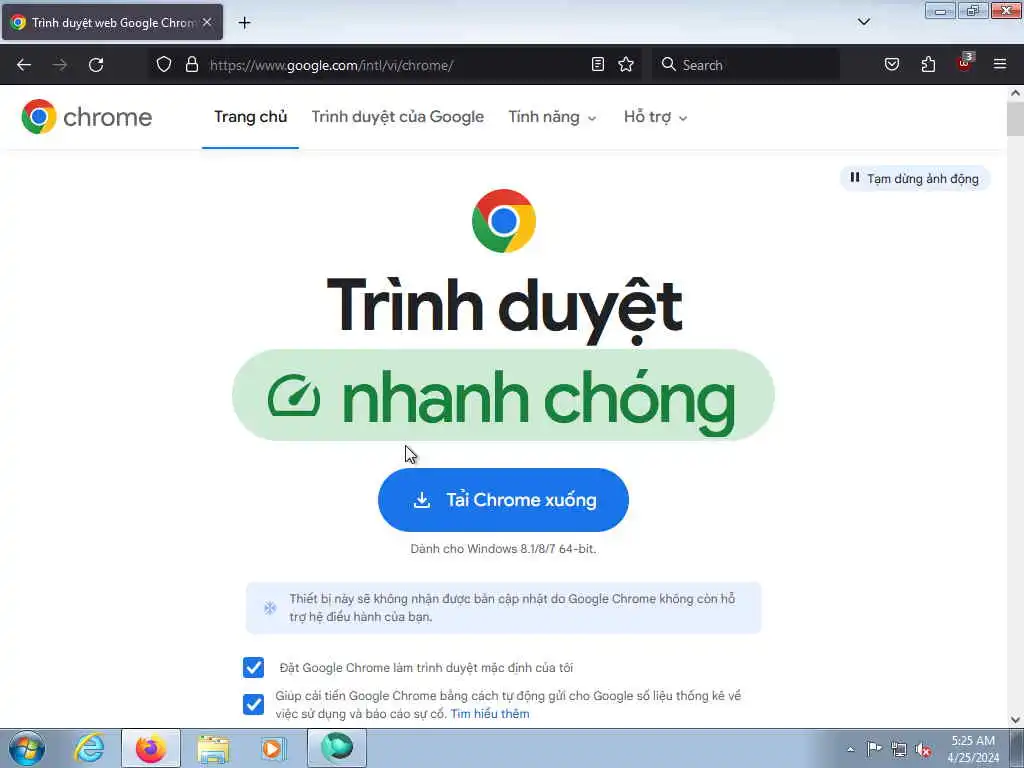Show hidden tray icons arrow
Viewport: 1024px width, 768px height.
tap(850, 750)
